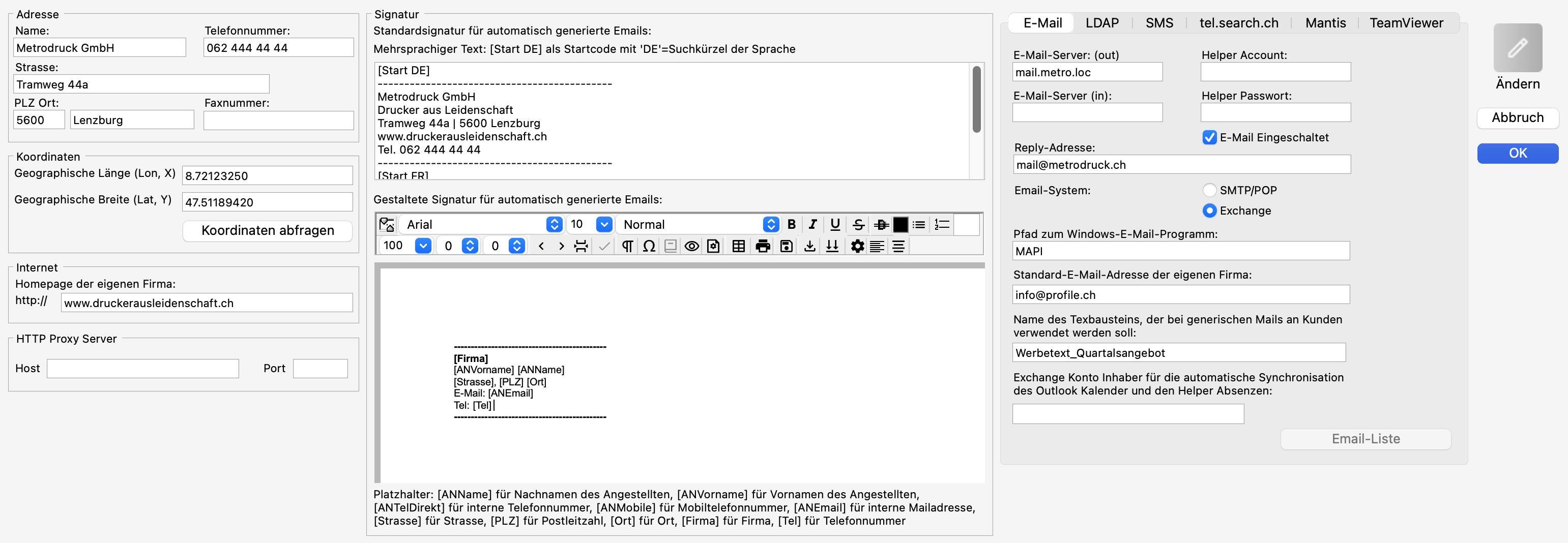Open the Arial font dropdown
Viewport: 1568px width, 543px height.
tap(554, 224)
